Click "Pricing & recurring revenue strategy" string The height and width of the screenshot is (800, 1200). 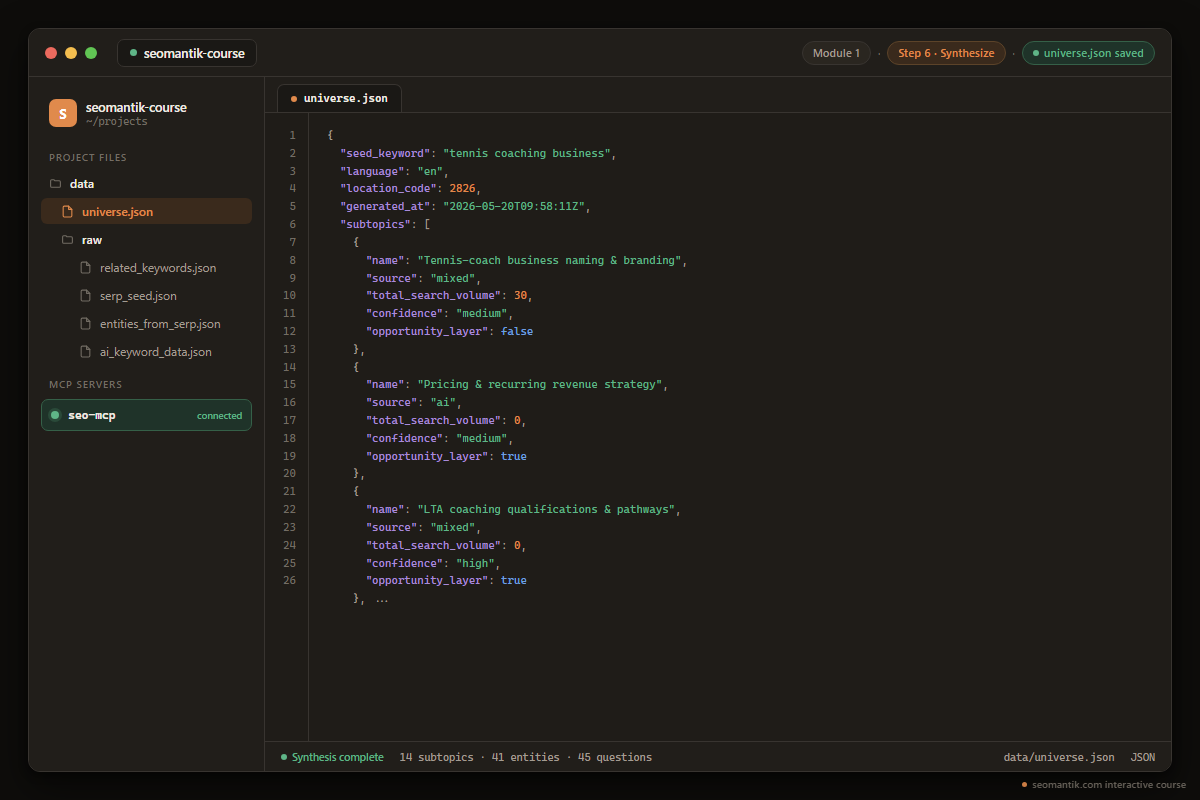click(539, 384)
